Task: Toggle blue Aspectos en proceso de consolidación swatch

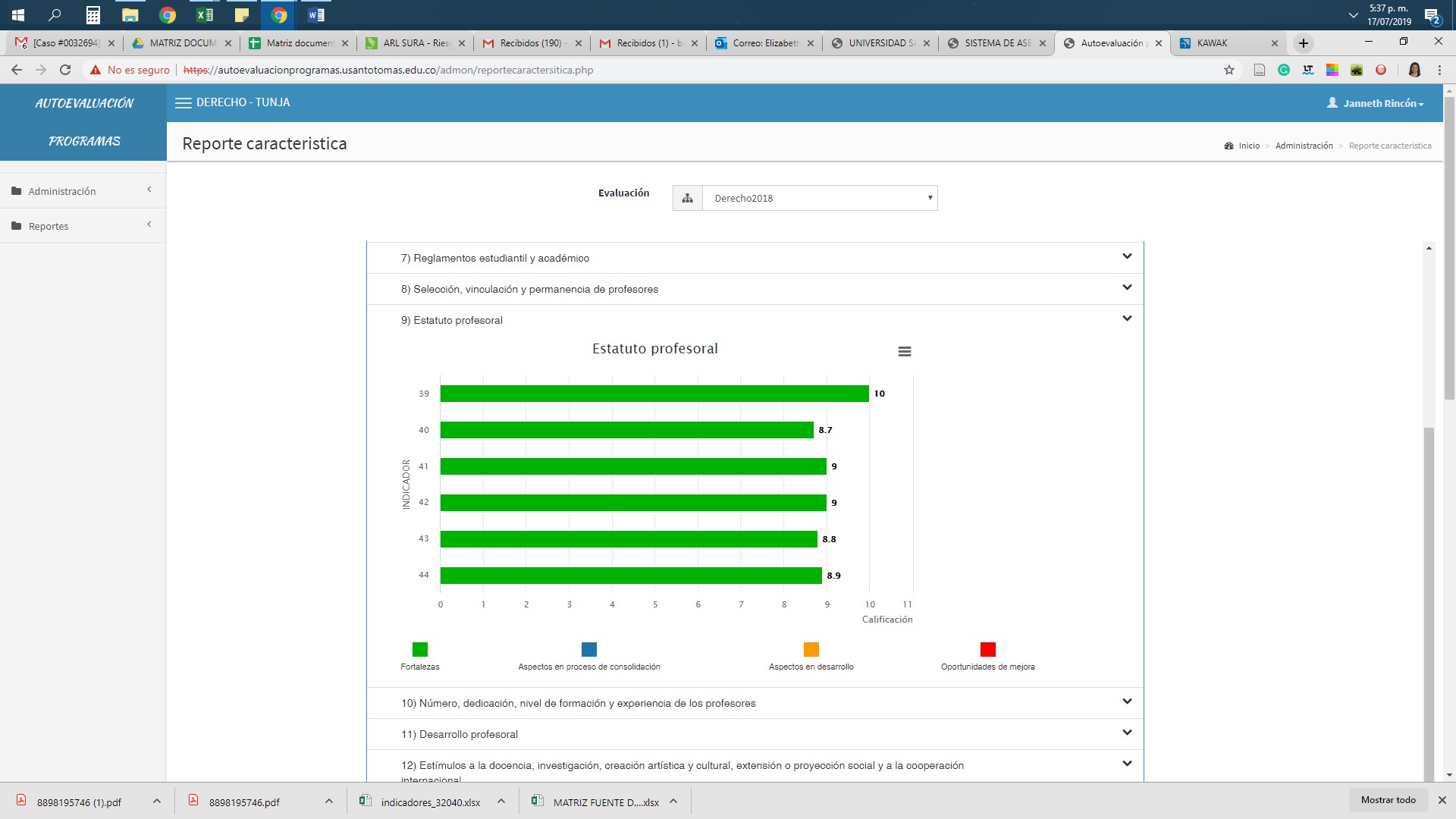Action: point(588,649)
